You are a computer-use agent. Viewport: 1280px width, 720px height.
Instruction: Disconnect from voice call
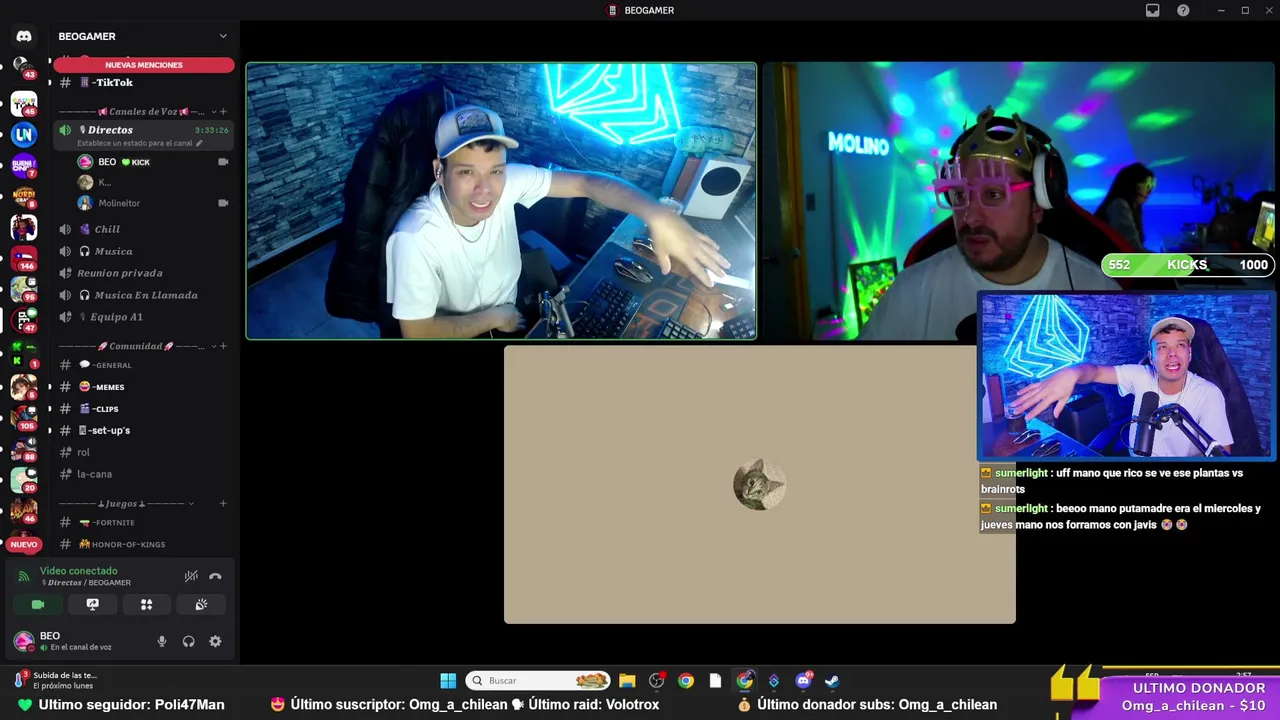tap(215, 576)
